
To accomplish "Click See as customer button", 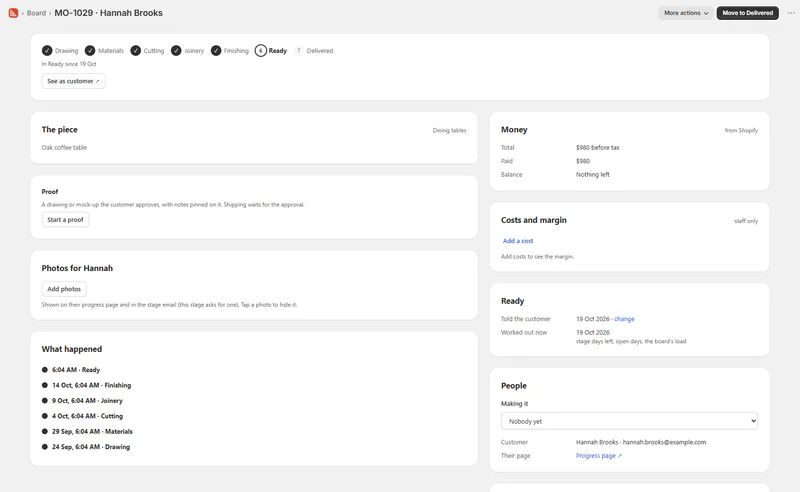I will click(x=73, y=81).
